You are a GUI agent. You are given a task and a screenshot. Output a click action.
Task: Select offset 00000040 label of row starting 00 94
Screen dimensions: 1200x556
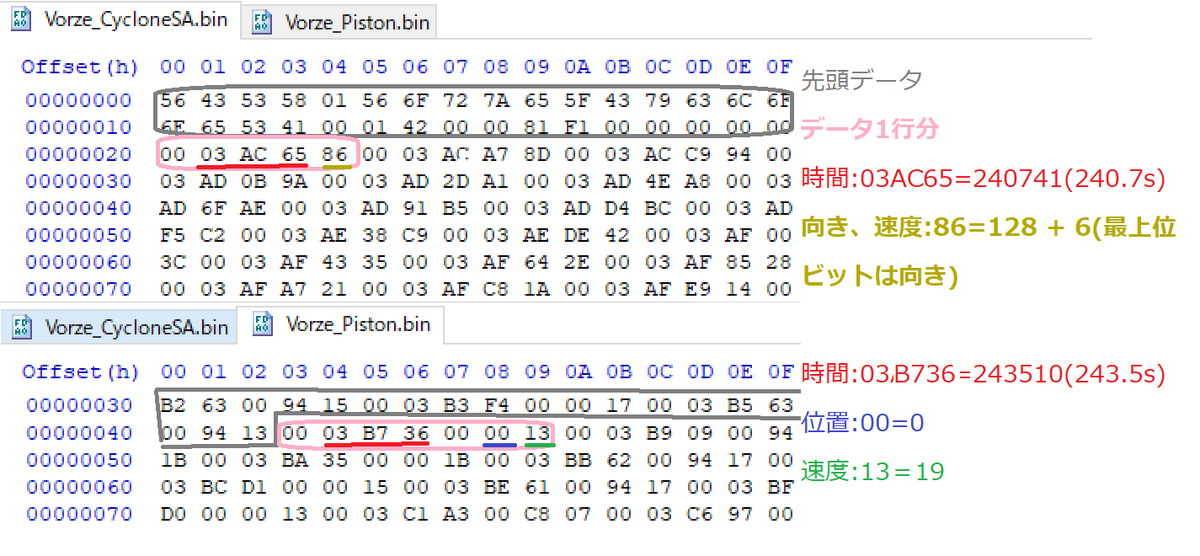click(x=79, y=432)
